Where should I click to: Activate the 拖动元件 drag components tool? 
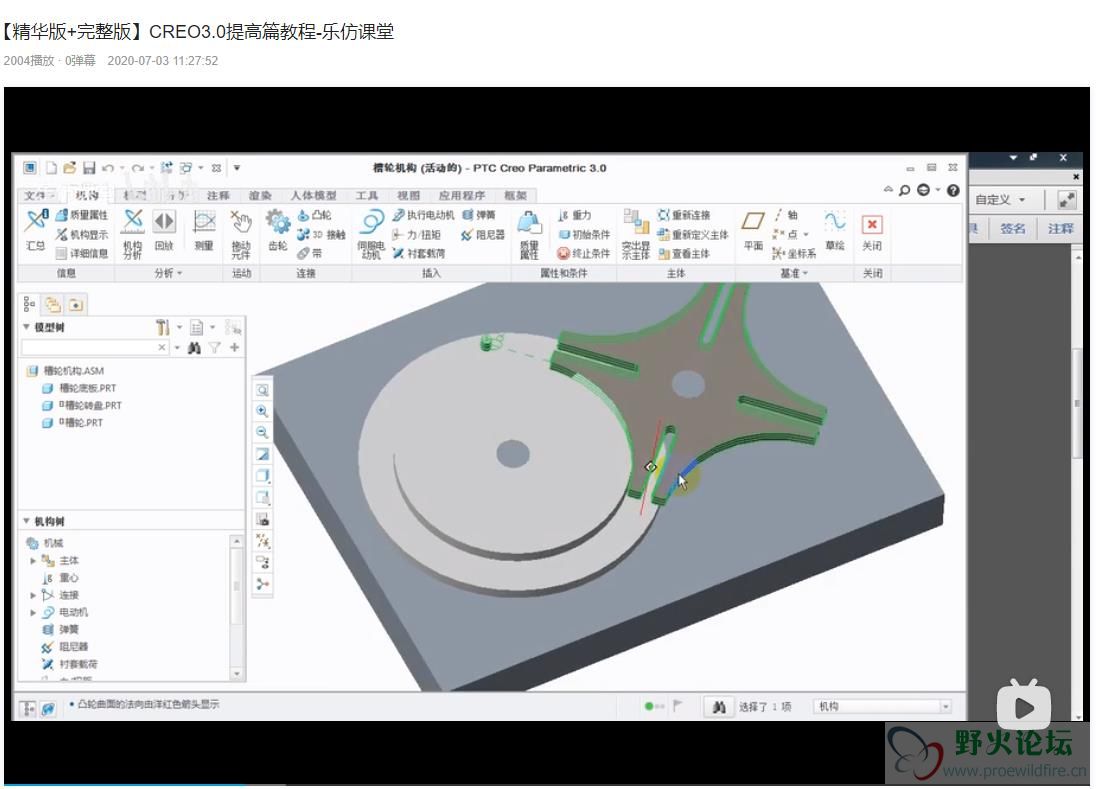coord(241,233)
